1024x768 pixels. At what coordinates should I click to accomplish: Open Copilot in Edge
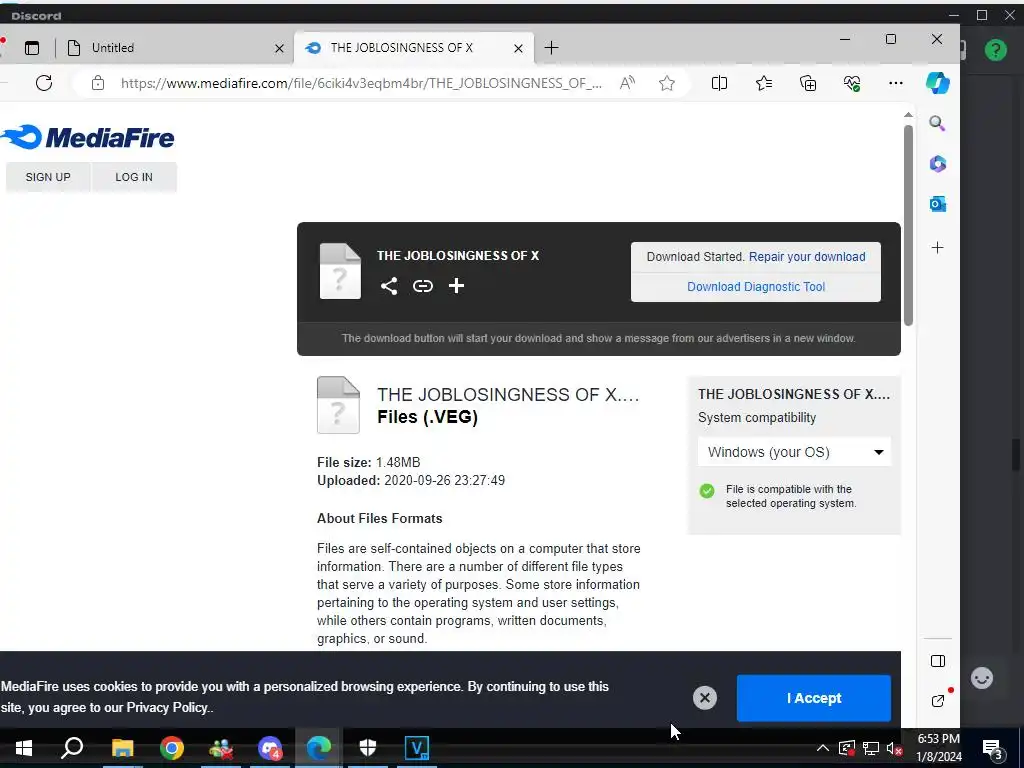click(x=938, y=83)
